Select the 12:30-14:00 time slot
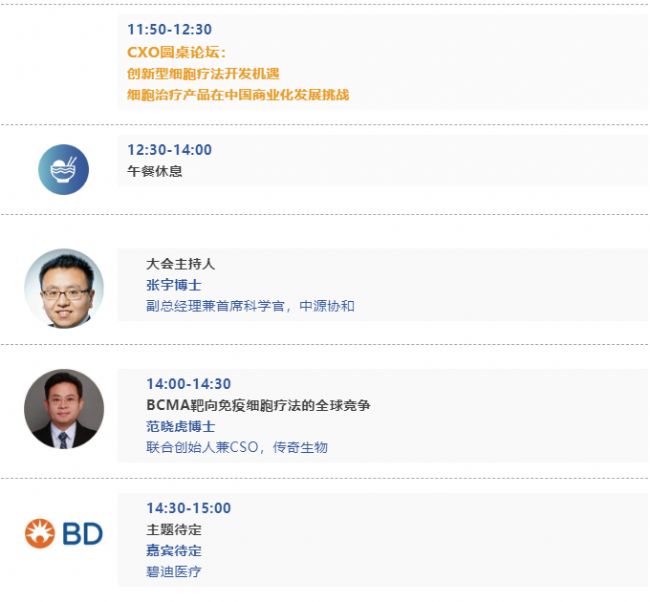The width and height of the screenshot is (650, 602). [170, 150]
